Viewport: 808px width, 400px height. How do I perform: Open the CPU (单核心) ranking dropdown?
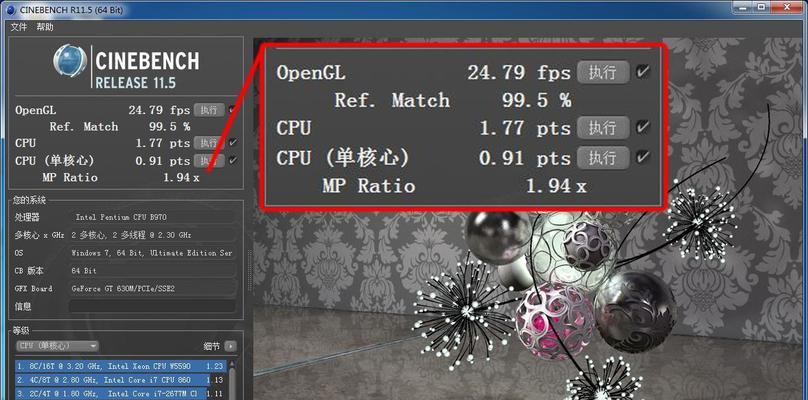pyautogui.click(x=57, y=346)
